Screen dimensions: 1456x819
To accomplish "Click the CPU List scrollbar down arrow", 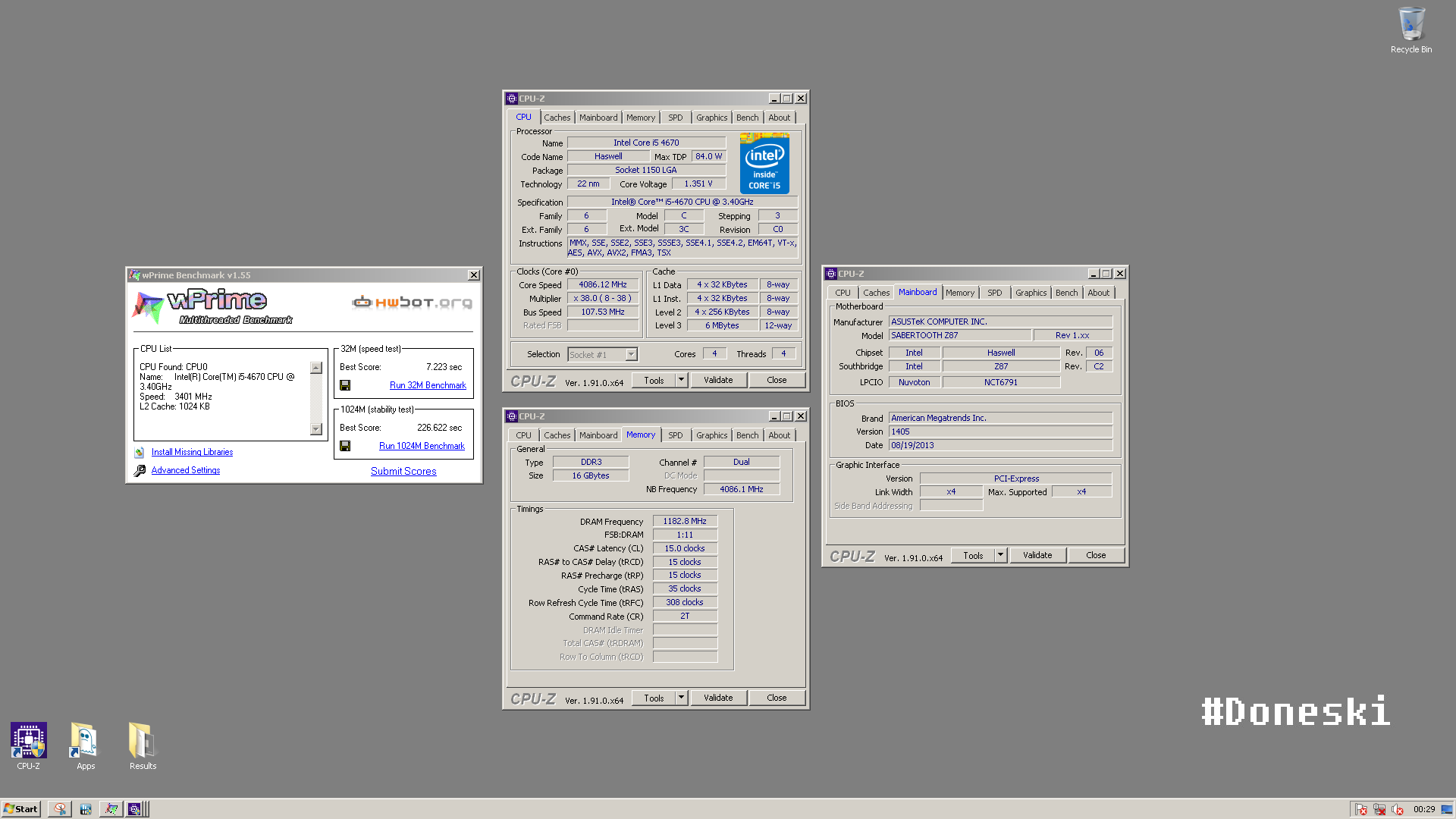I will click(x=316, y=429).
